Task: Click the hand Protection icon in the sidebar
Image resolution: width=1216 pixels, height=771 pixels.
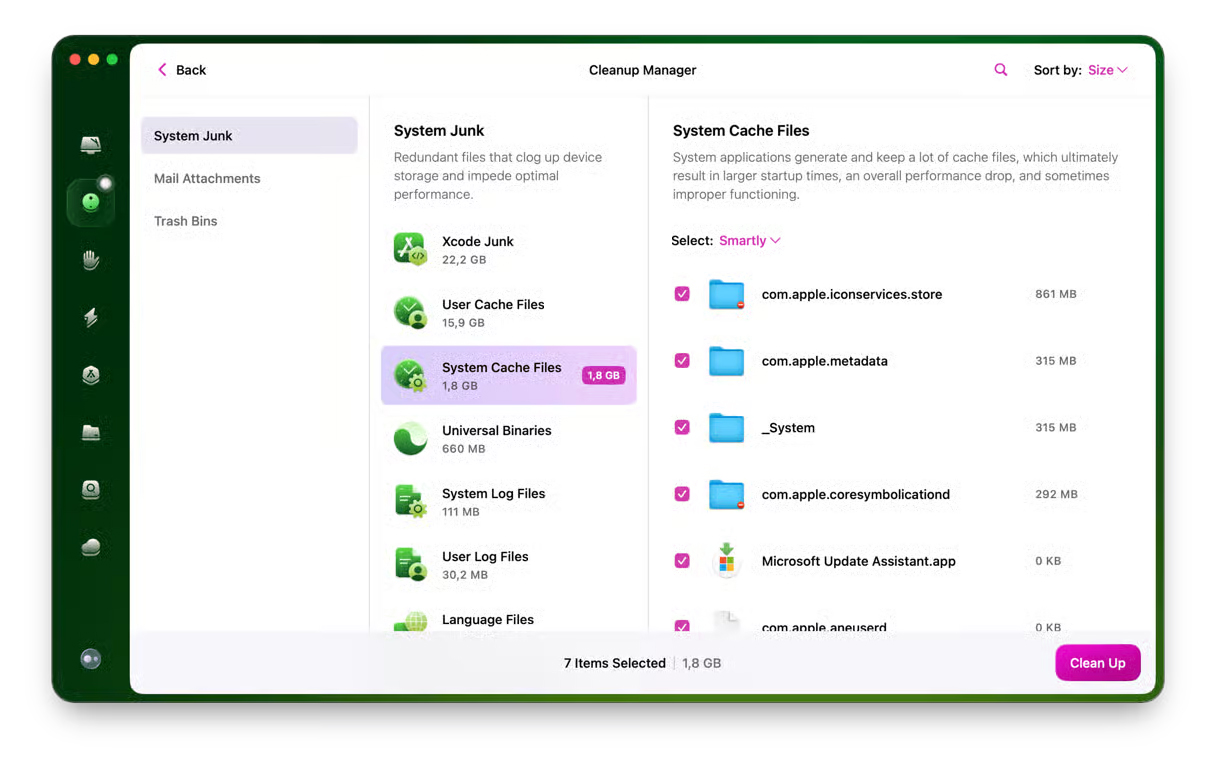Action: coord(91,260)
